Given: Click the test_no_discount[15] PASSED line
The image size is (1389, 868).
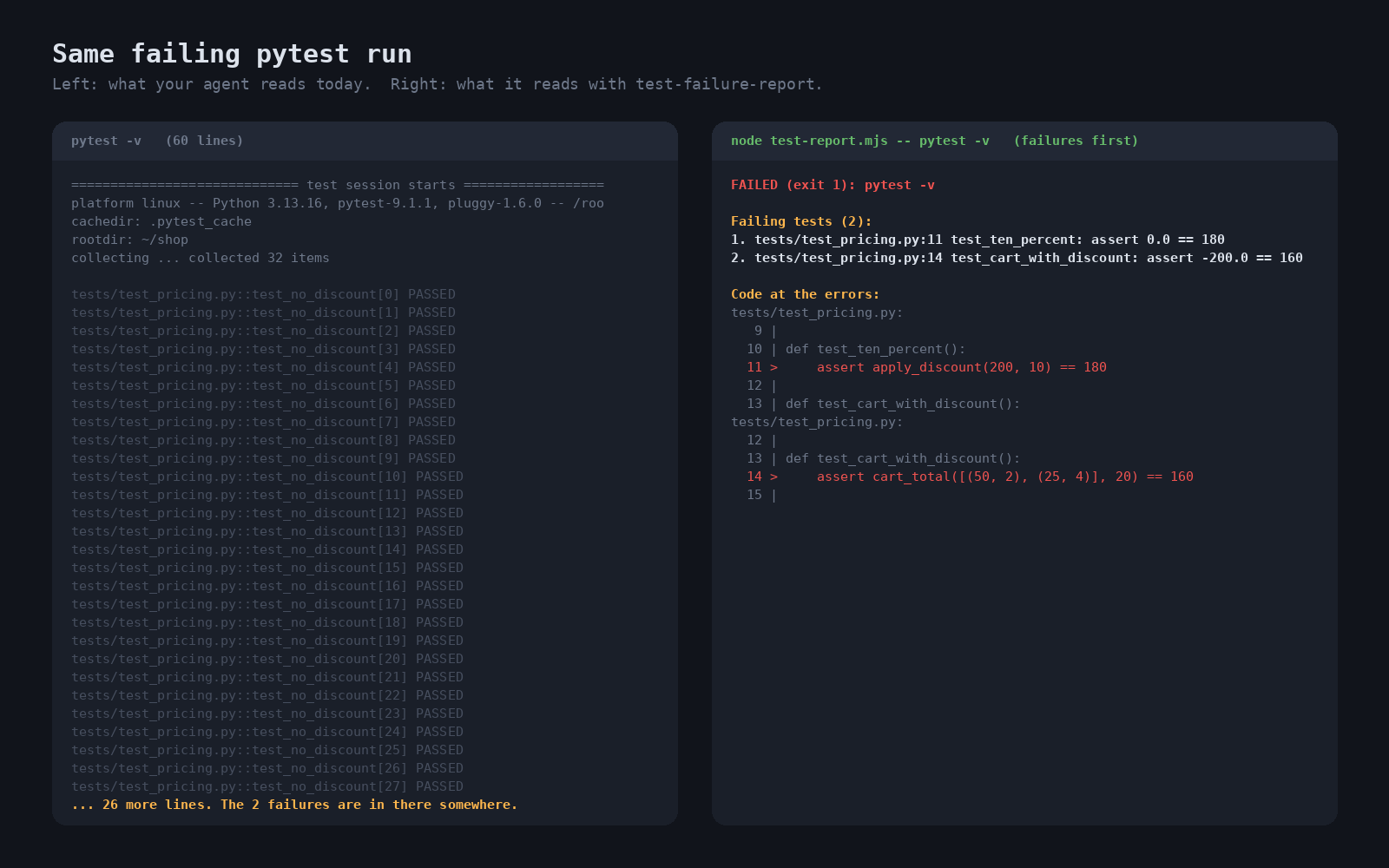Looking at the screenshot, I should click(x=267, y=568).
